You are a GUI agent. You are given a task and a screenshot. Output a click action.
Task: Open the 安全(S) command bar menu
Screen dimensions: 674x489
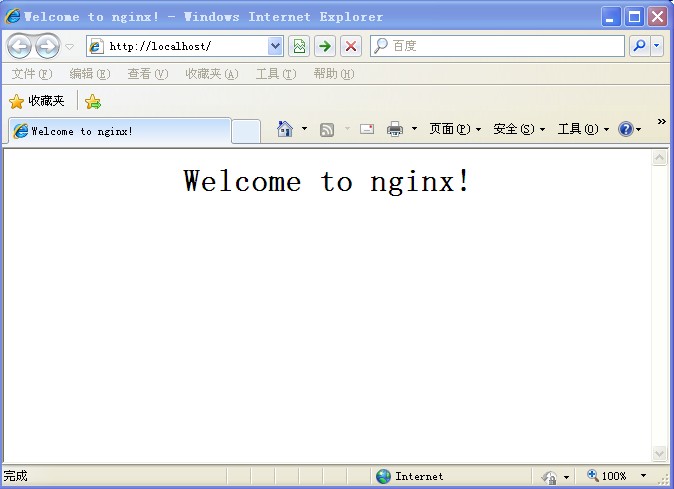pos(519,129)
